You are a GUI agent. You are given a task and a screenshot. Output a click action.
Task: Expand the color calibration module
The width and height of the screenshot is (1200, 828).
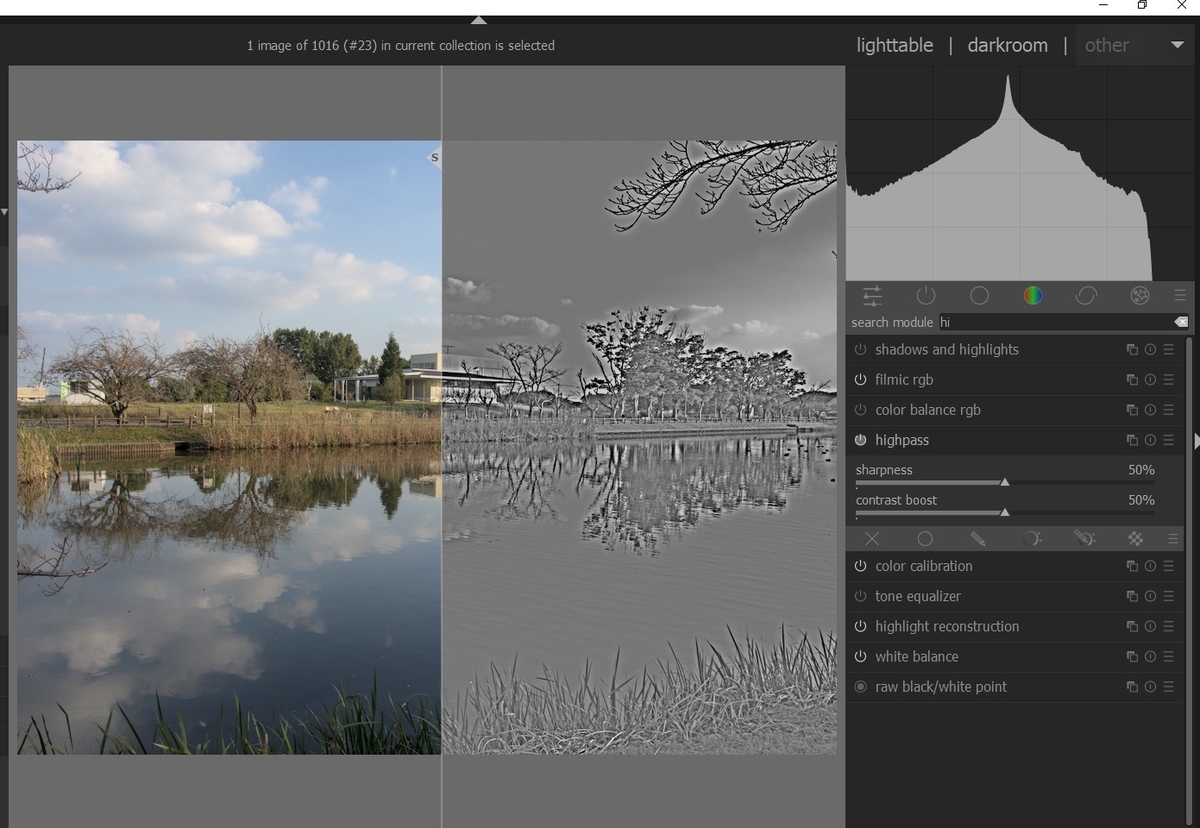coord(924,566)
